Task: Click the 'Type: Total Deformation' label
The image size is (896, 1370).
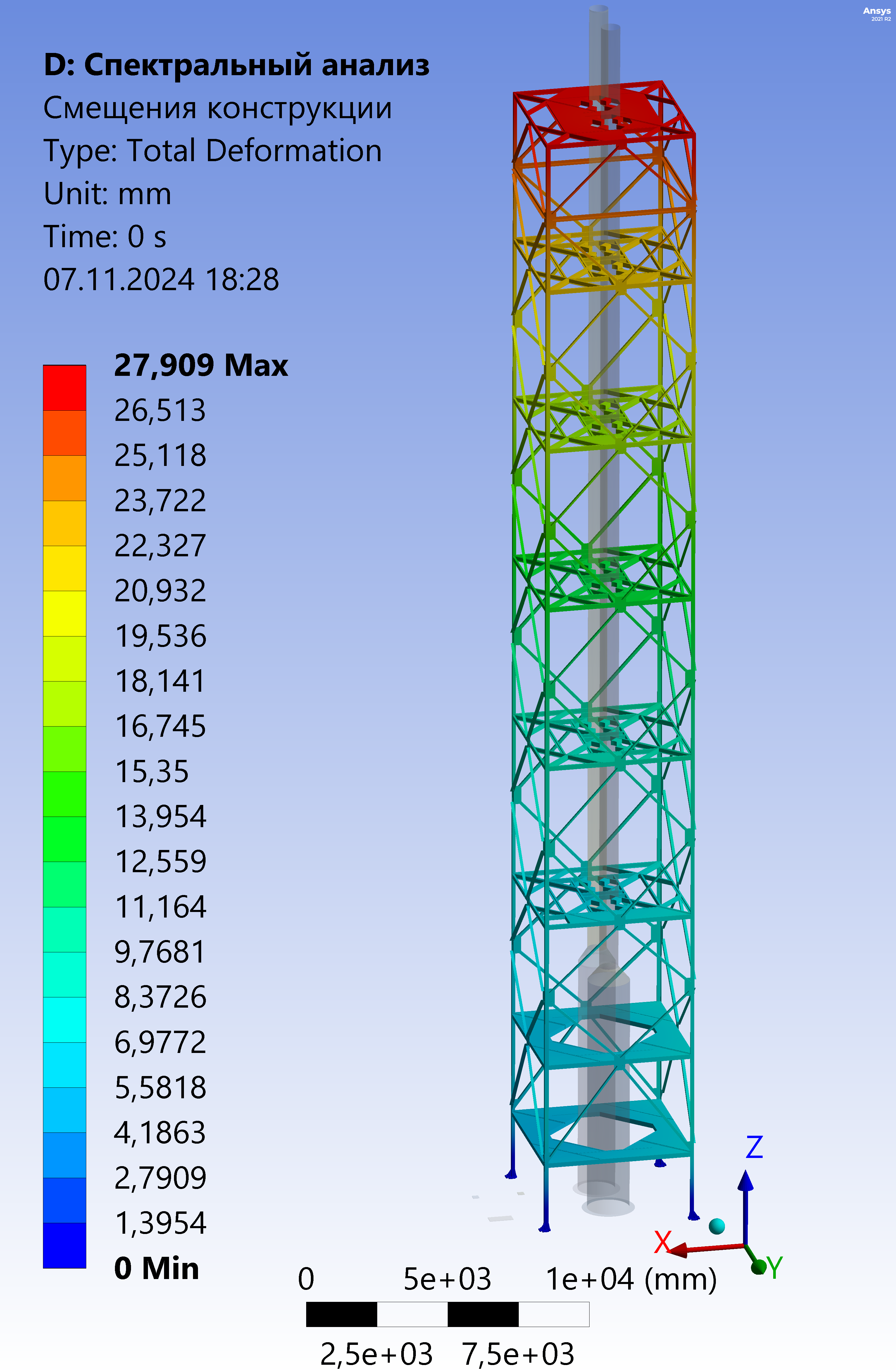Action: point(212,151)
